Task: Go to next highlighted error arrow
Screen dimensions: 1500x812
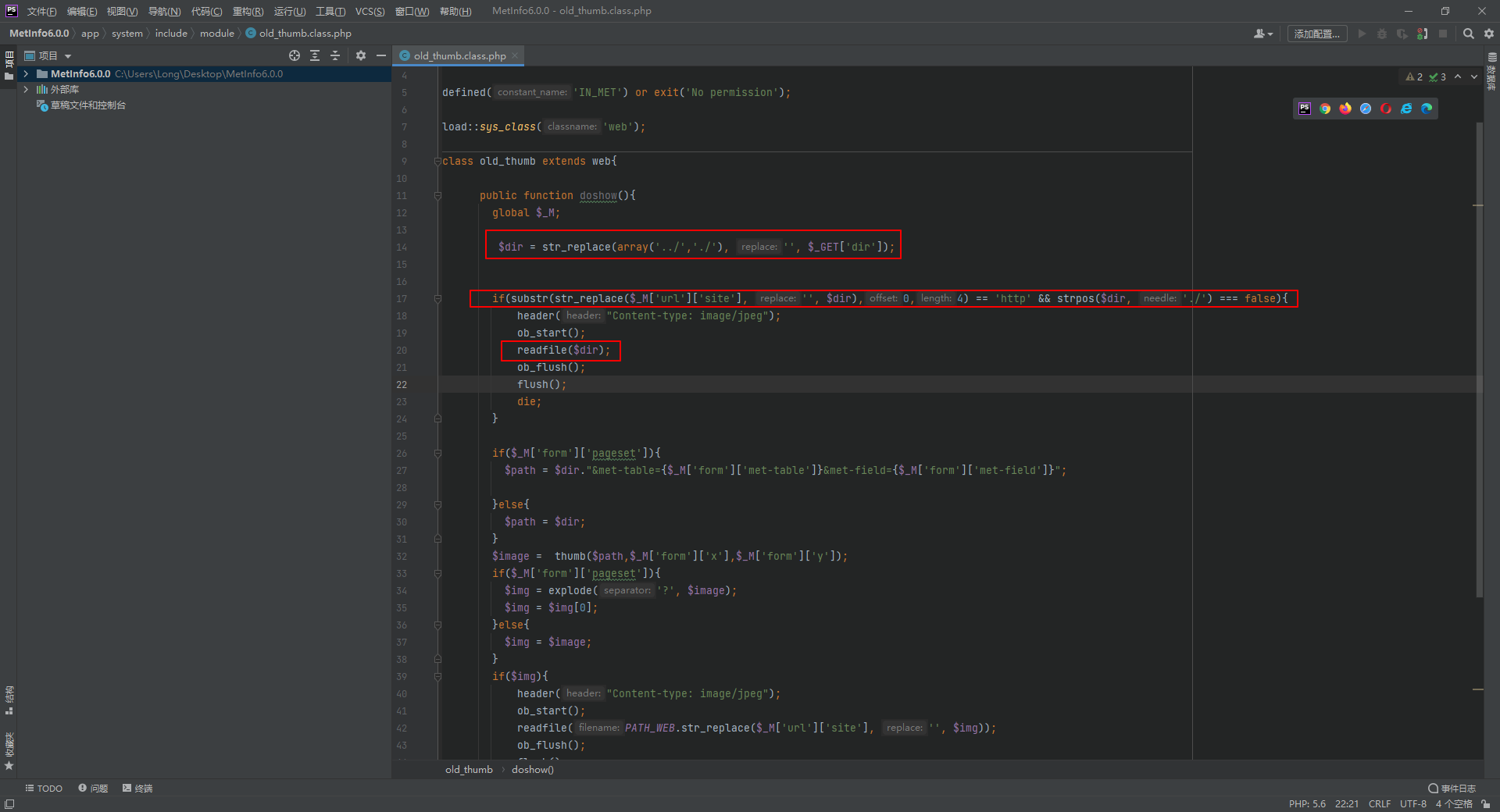Action: 1474,77
